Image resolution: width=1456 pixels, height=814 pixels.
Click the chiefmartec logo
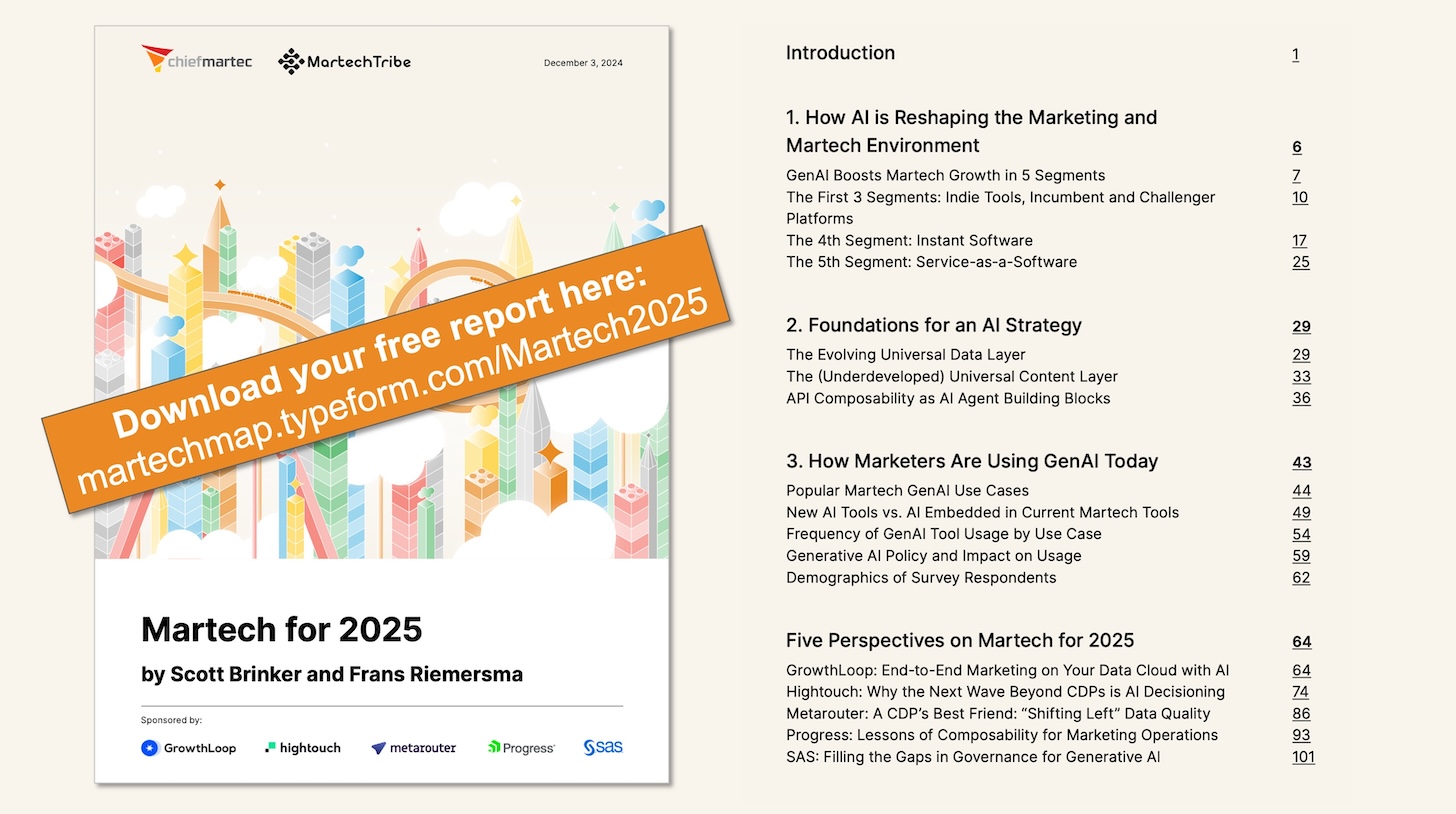196,61
